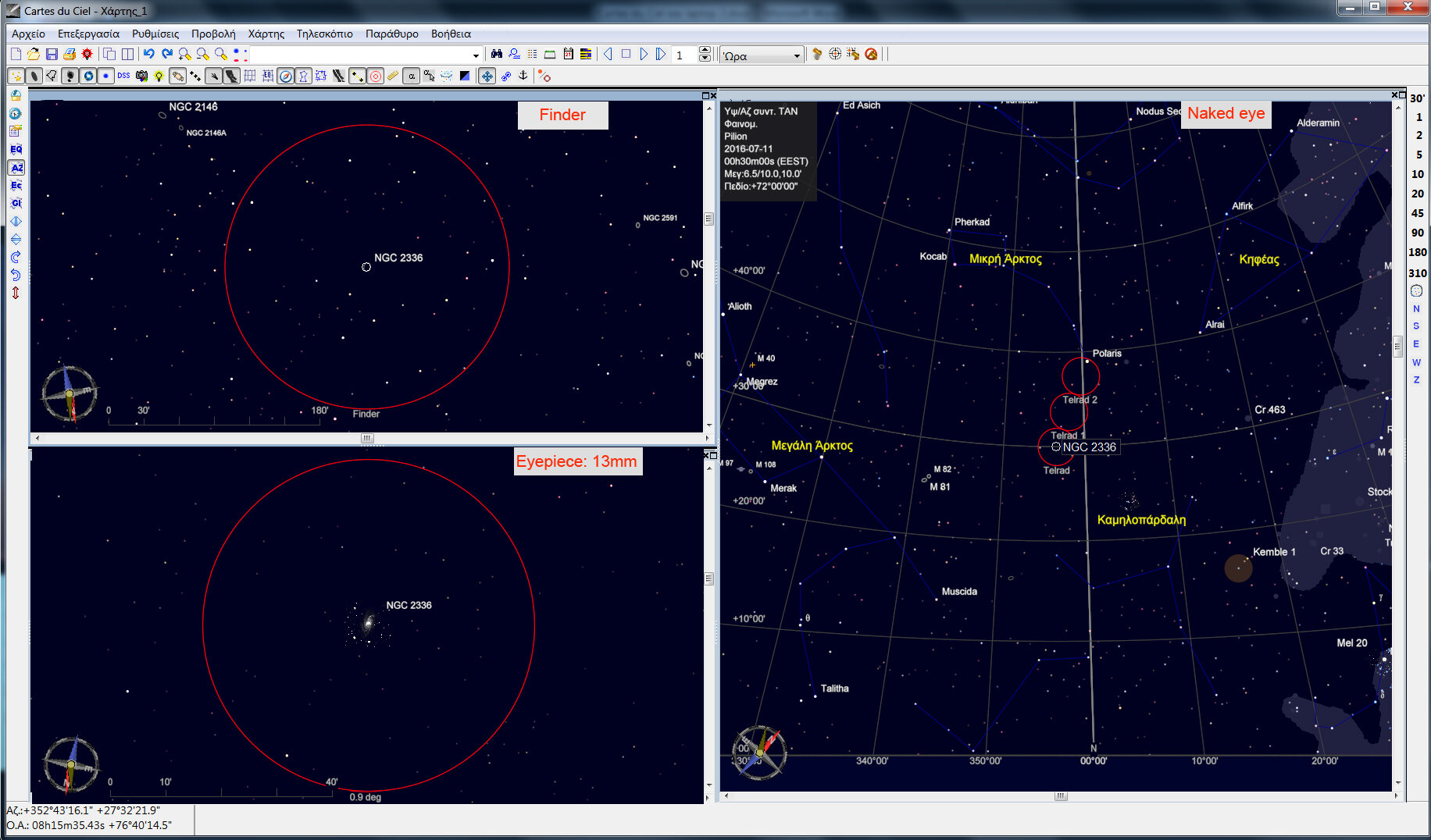
Task: Open the Ρυθμίσεις menu
Action: 155,34
